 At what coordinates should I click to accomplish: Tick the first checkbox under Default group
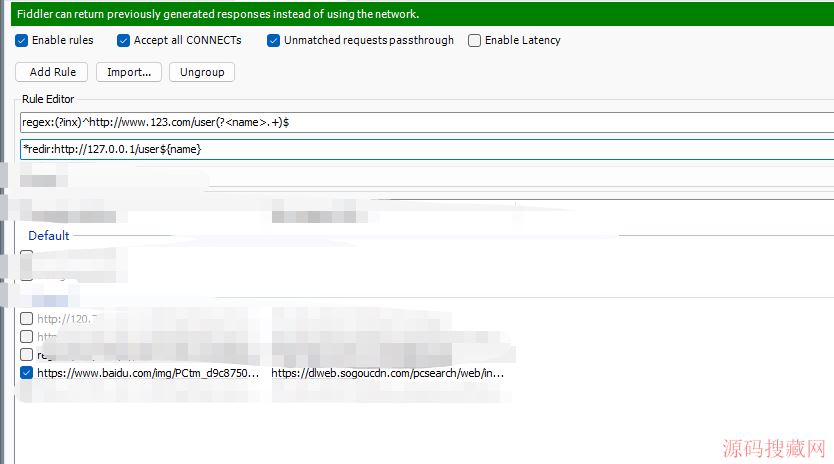click(27, 257)
